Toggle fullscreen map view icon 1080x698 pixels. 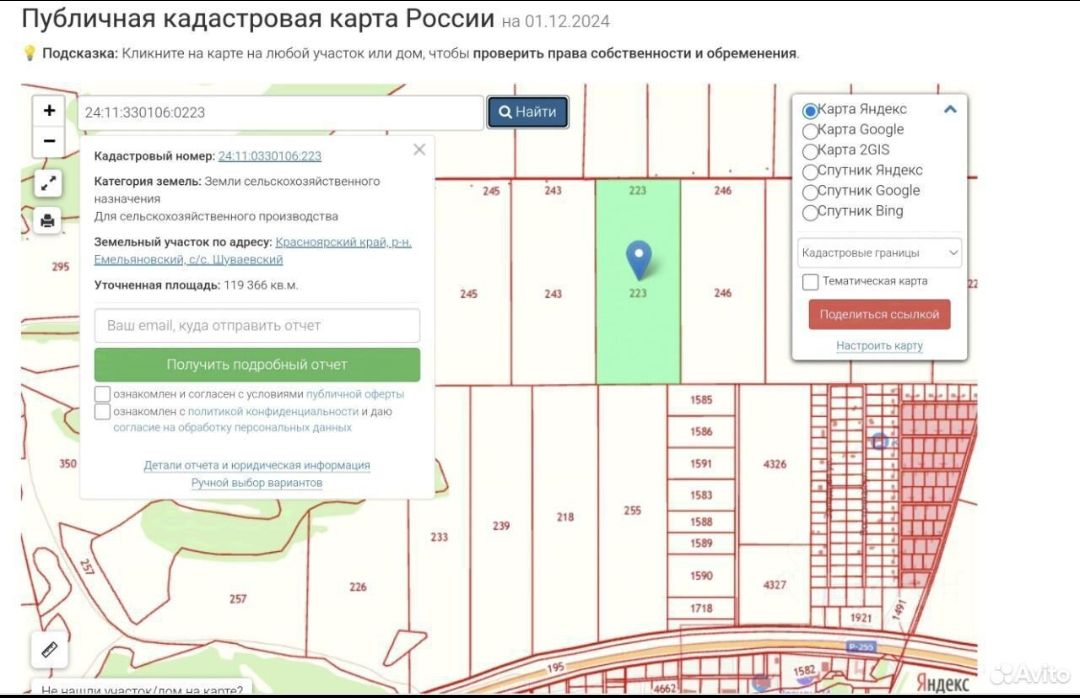48,183
